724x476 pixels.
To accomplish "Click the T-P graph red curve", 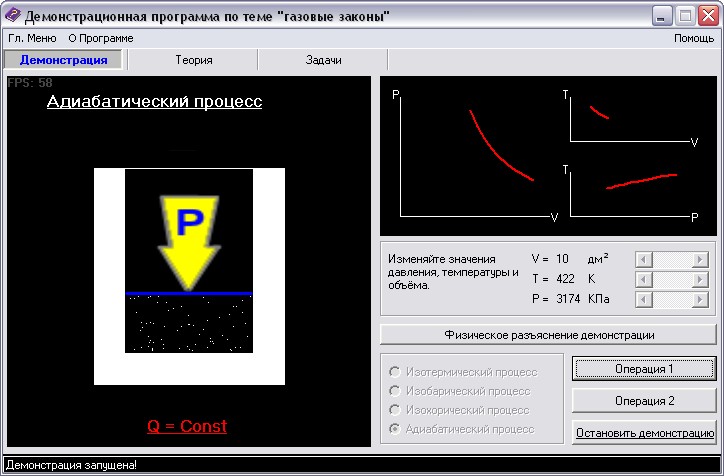I will (x=641, y=181).
